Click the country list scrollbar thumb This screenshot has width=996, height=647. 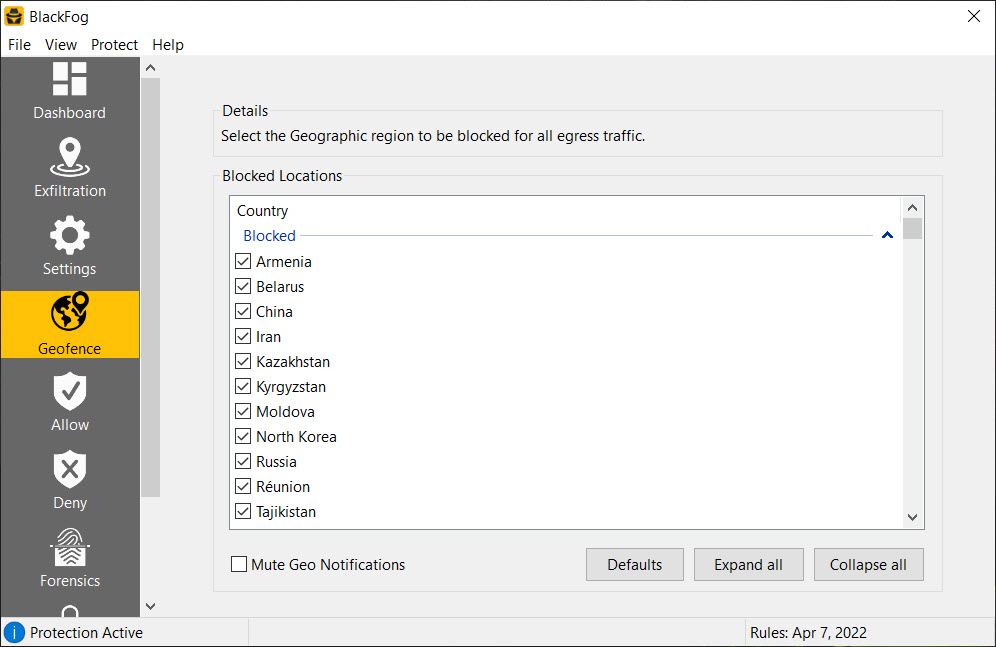913,229
